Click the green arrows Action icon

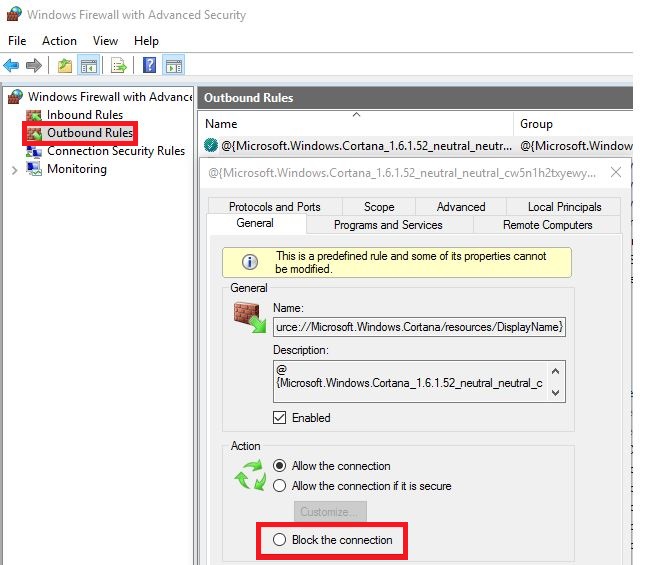pos(250,474)
